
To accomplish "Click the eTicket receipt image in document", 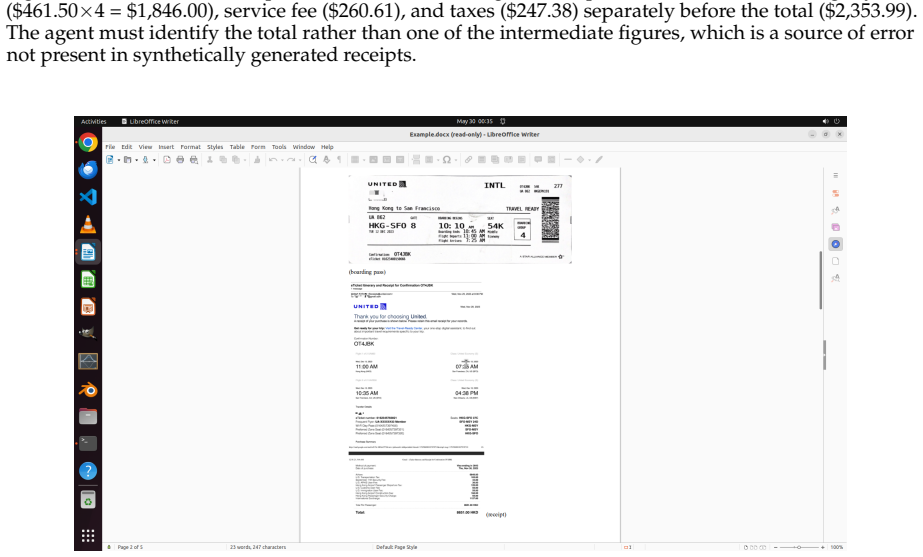I will click(416, 400).
